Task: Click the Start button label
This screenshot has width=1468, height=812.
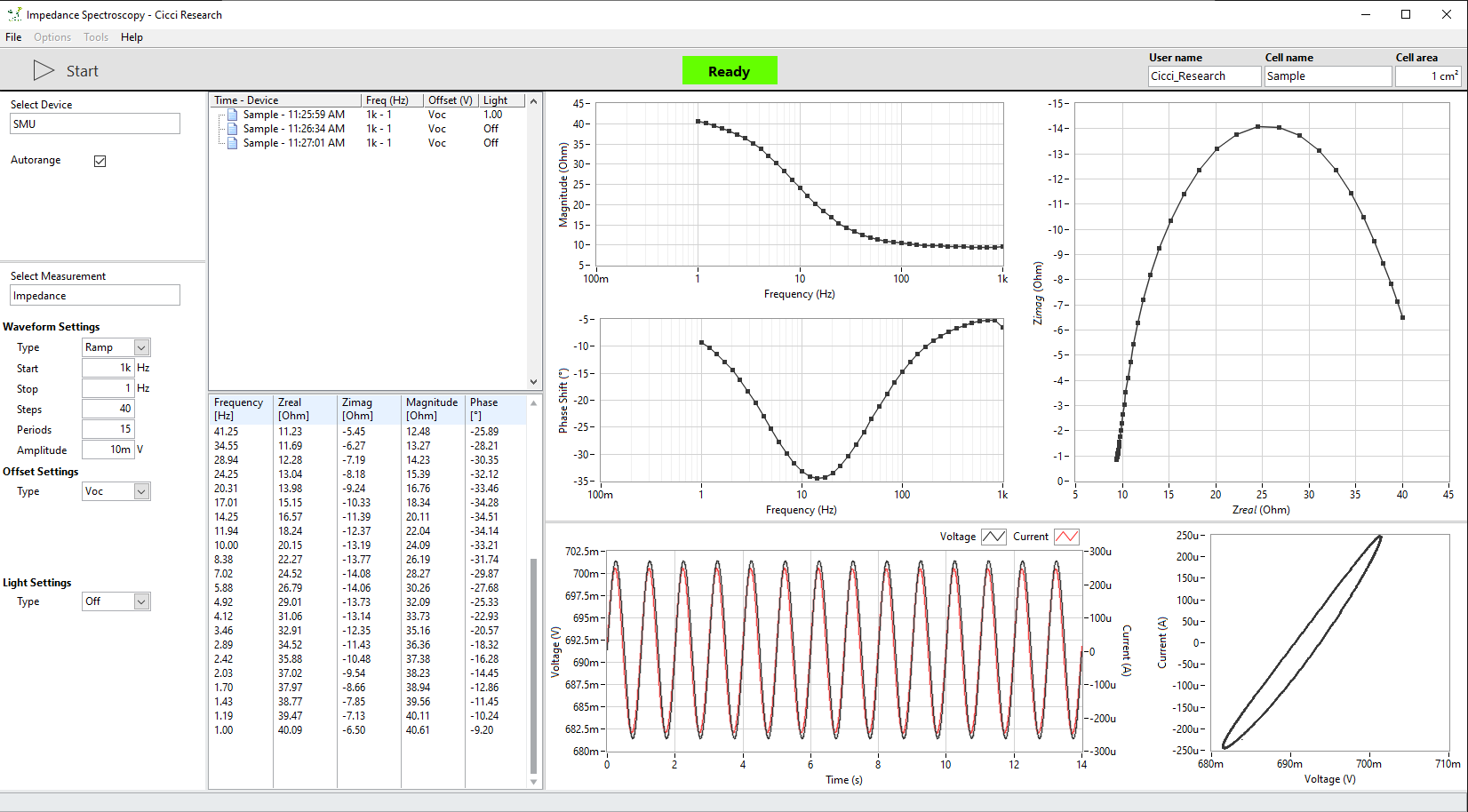Action: tap(82, 71)
